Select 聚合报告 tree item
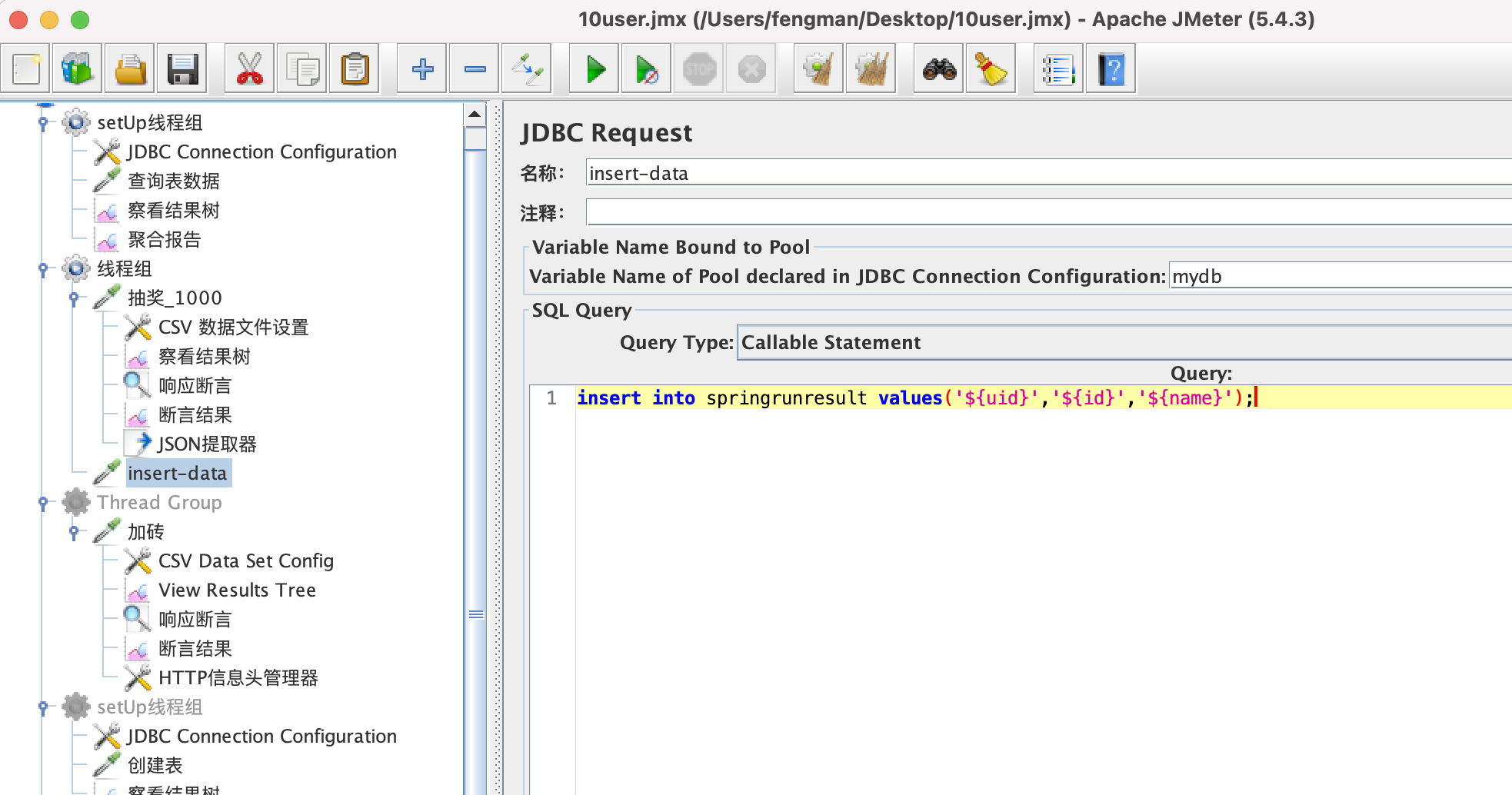Viewport: 1512px width, 795px height. pyautogui.click(x=164, y=240)
